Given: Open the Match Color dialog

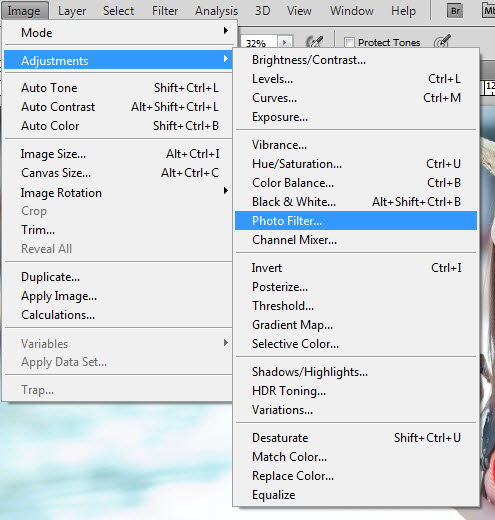Looking at the screenshot, I should pos(356,457).
